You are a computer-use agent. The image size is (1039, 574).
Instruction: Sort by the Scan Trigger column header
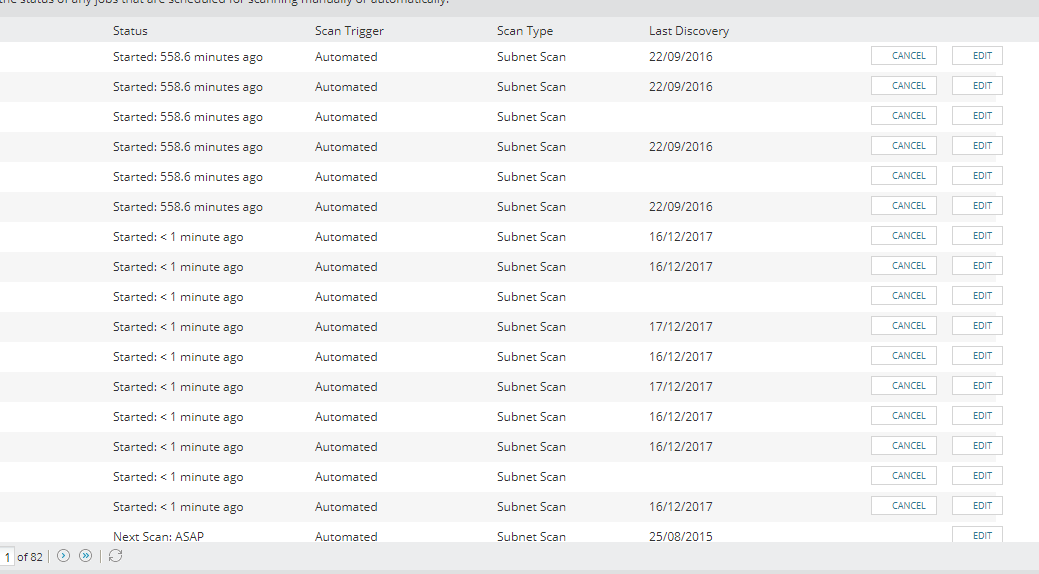[349, 31]
